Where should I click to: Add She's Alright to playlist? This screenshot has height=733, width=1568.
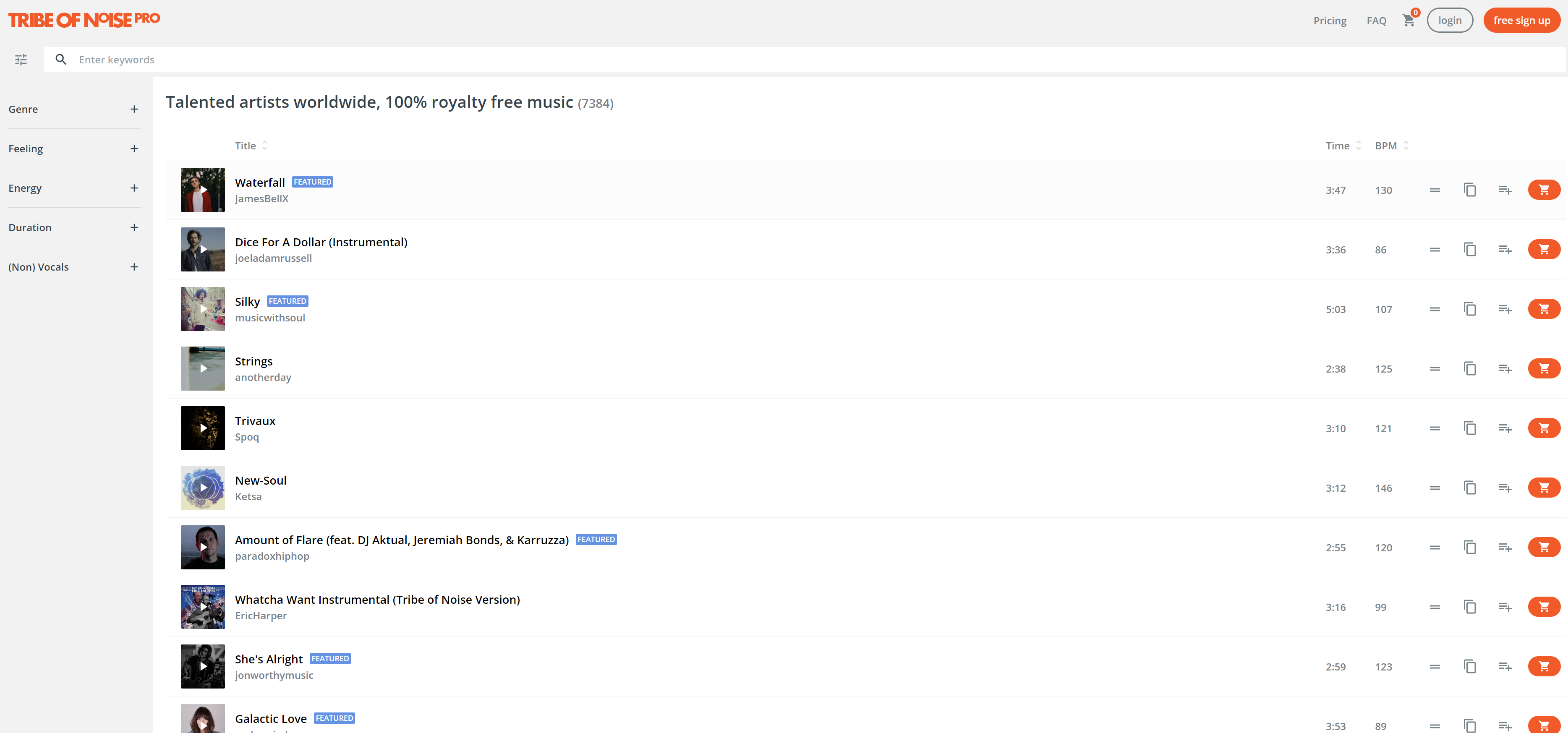coord(1505,667)
